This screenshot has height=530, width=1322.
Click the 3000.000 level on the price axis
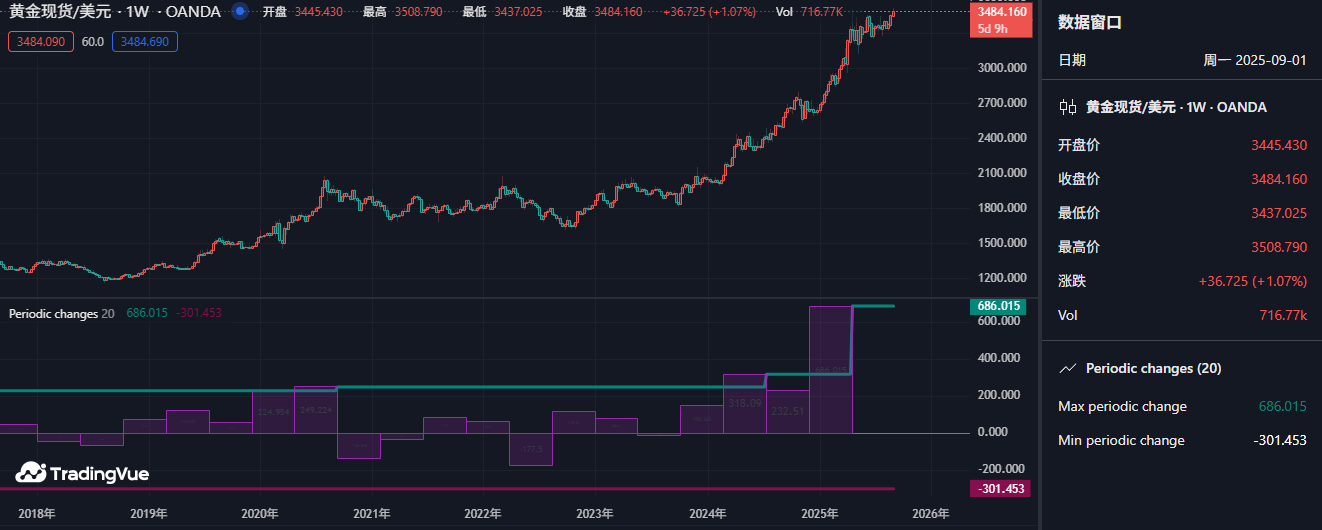pyautogui.click(x=1001, y=68)
